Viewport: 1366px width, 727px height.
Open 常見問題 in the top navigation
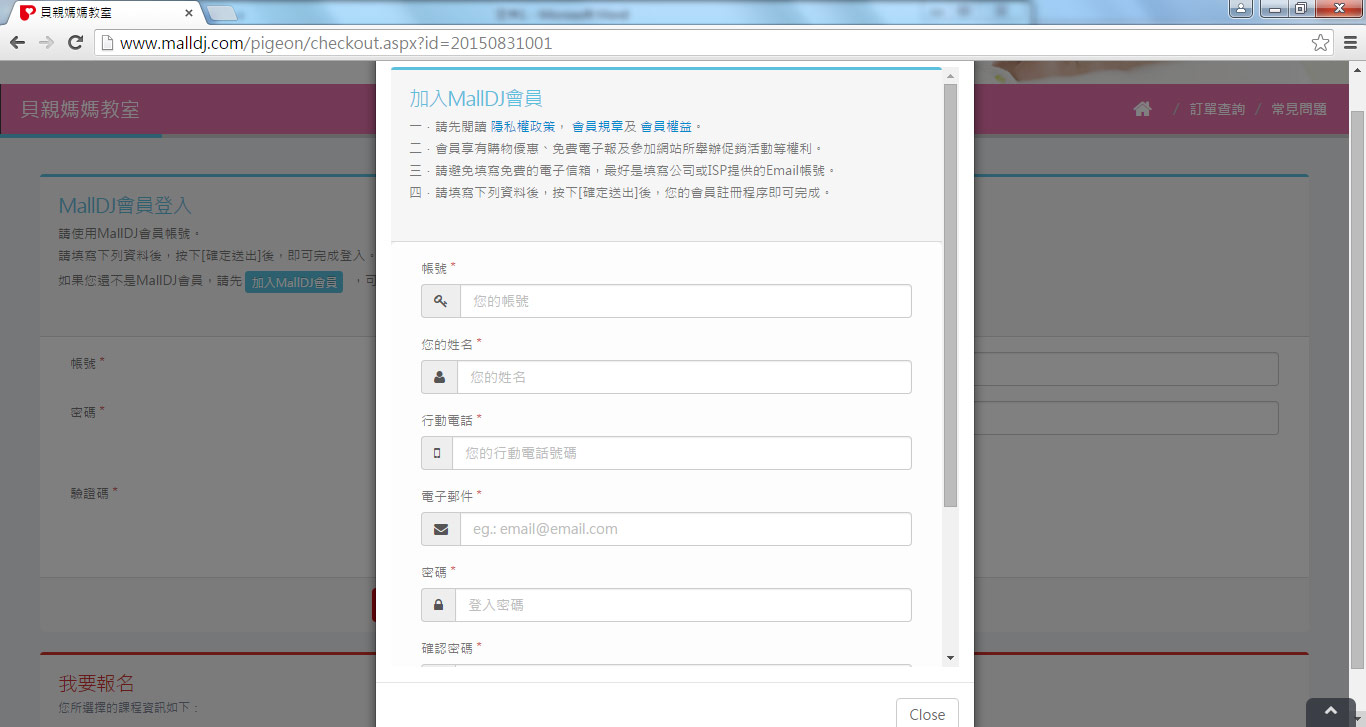click(1298, 108)
